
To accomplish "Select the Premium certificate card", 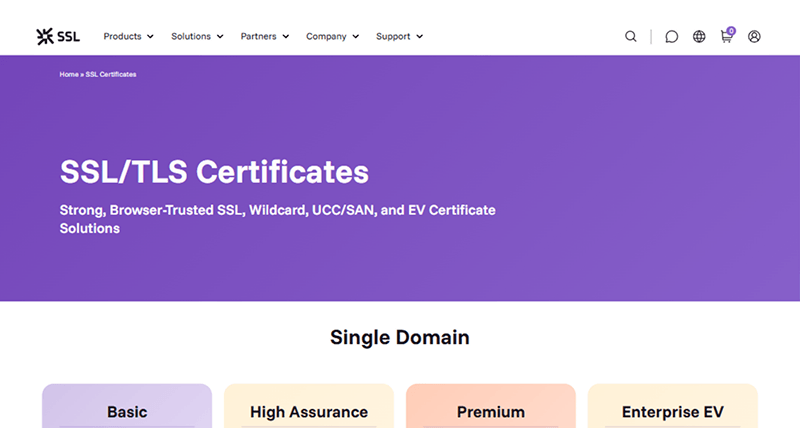I will pos(491,406).
